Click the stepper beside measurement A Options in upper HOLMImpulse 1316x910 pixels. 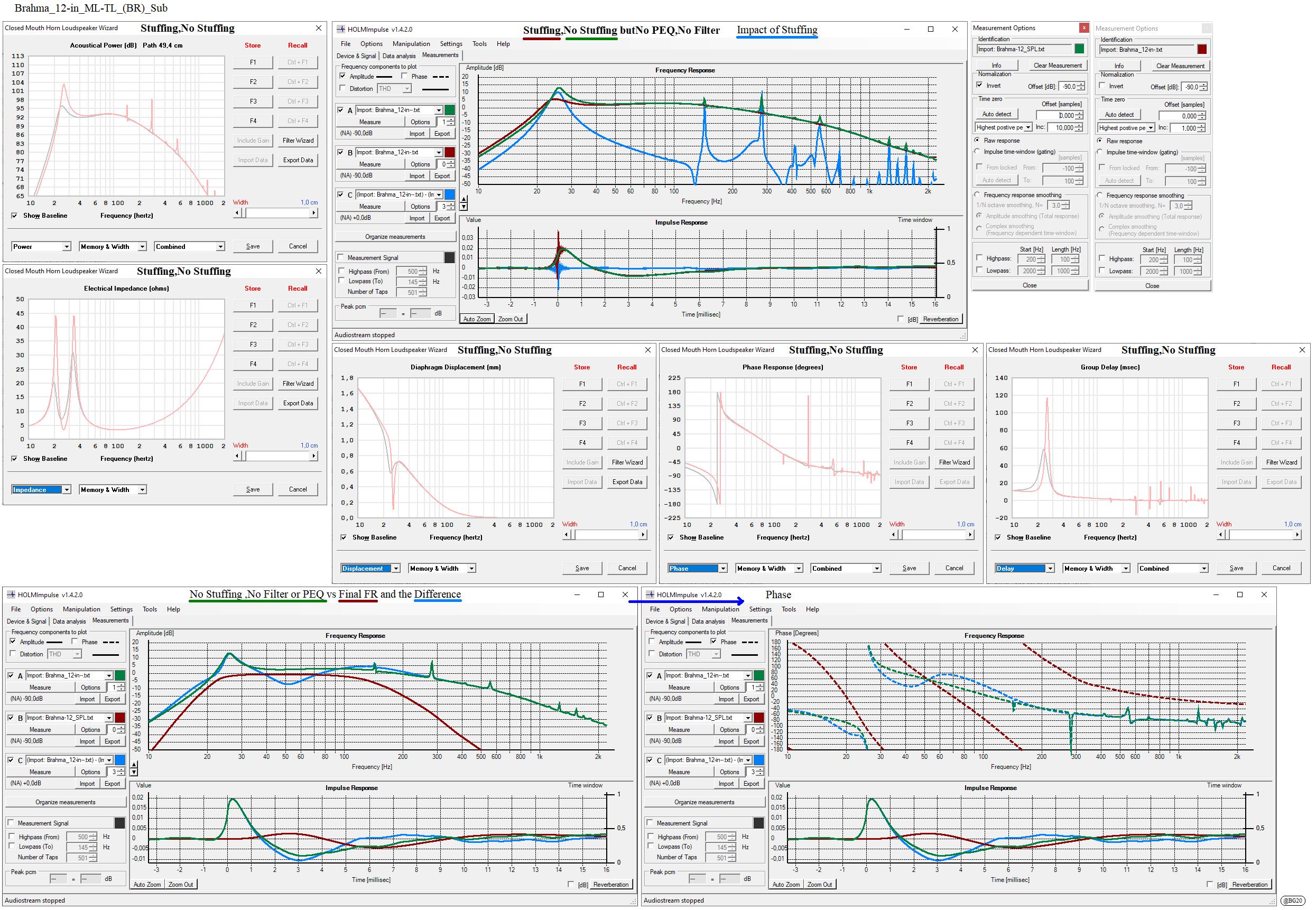pos(451,122)
